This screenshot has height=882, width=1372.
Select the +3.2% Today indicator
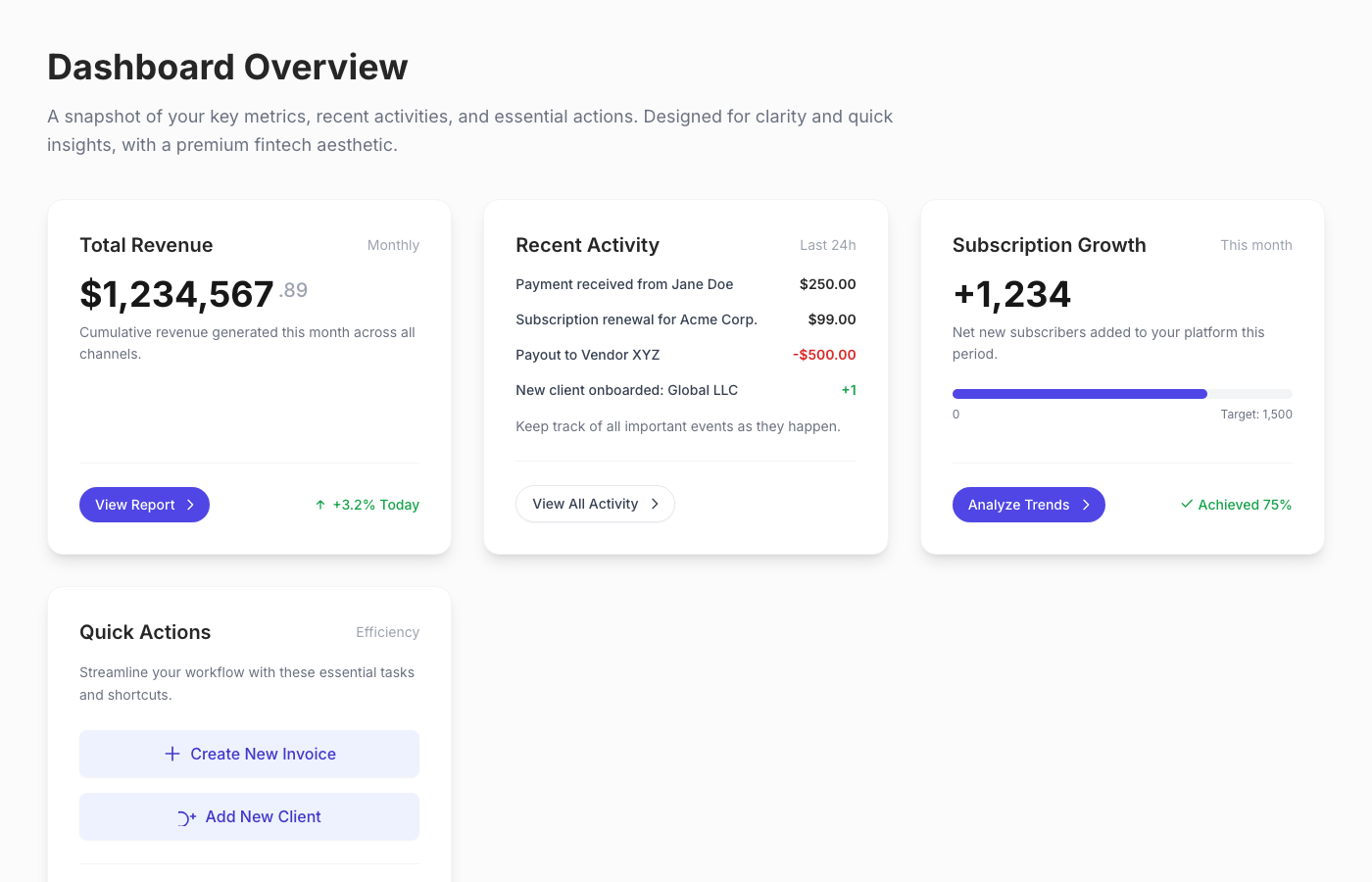tap(367, 504)
